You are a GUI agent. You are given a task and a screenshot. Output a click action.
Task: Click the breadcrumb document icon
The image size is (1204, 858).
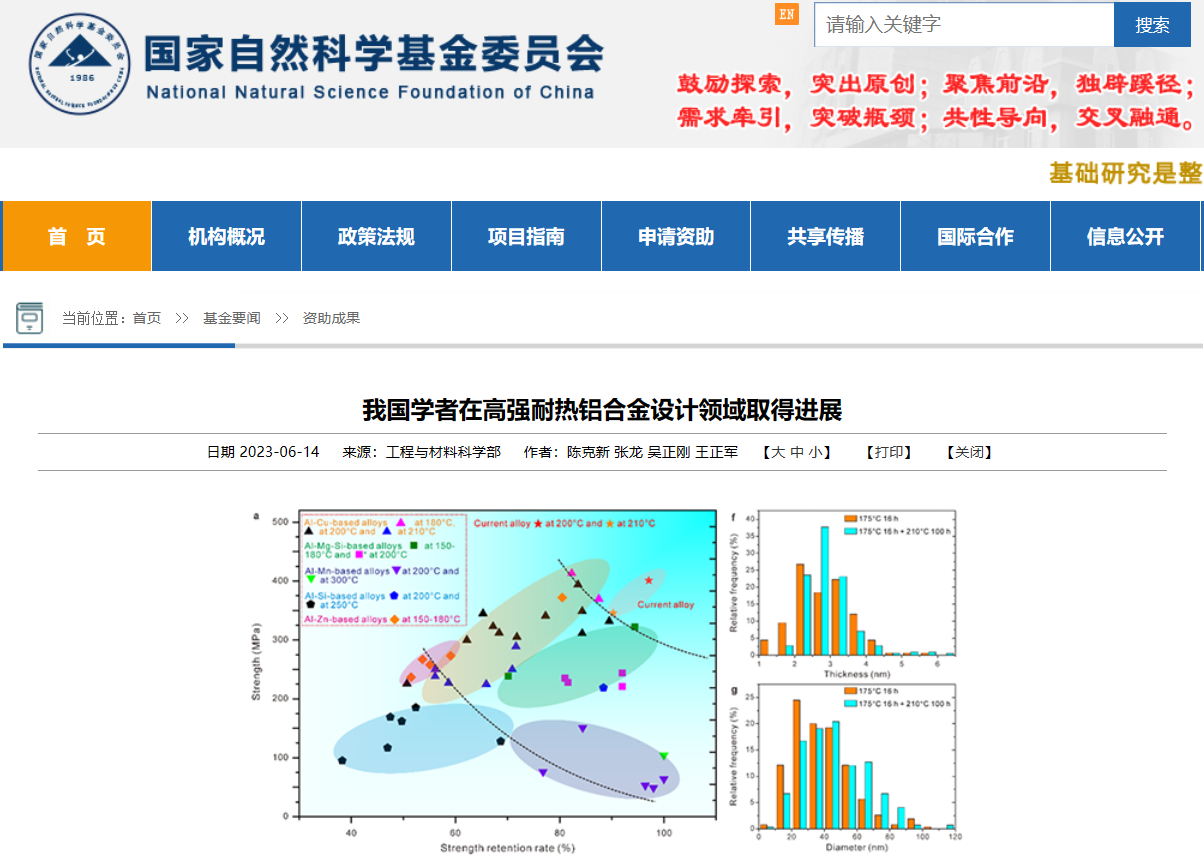click(x=29, y=318)
